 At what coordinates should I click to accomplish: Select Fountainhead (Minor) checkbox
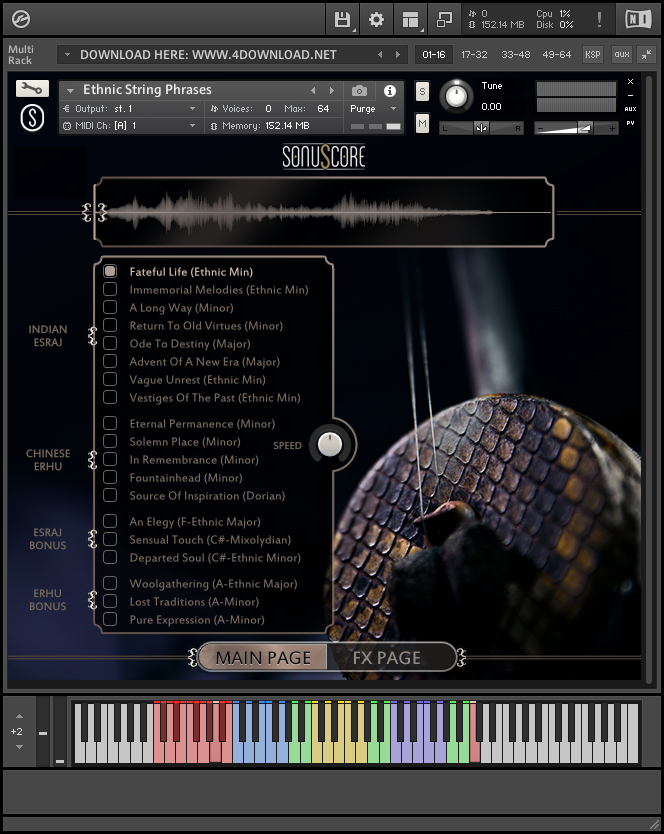110,477
